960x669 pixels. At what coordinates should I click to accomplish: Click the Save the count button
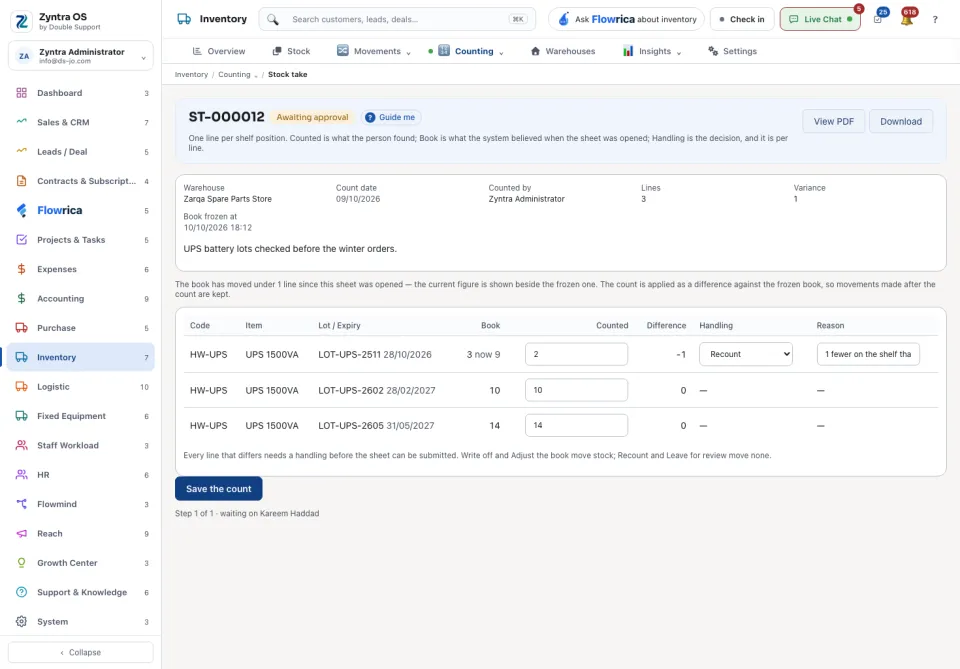[219, 489]
